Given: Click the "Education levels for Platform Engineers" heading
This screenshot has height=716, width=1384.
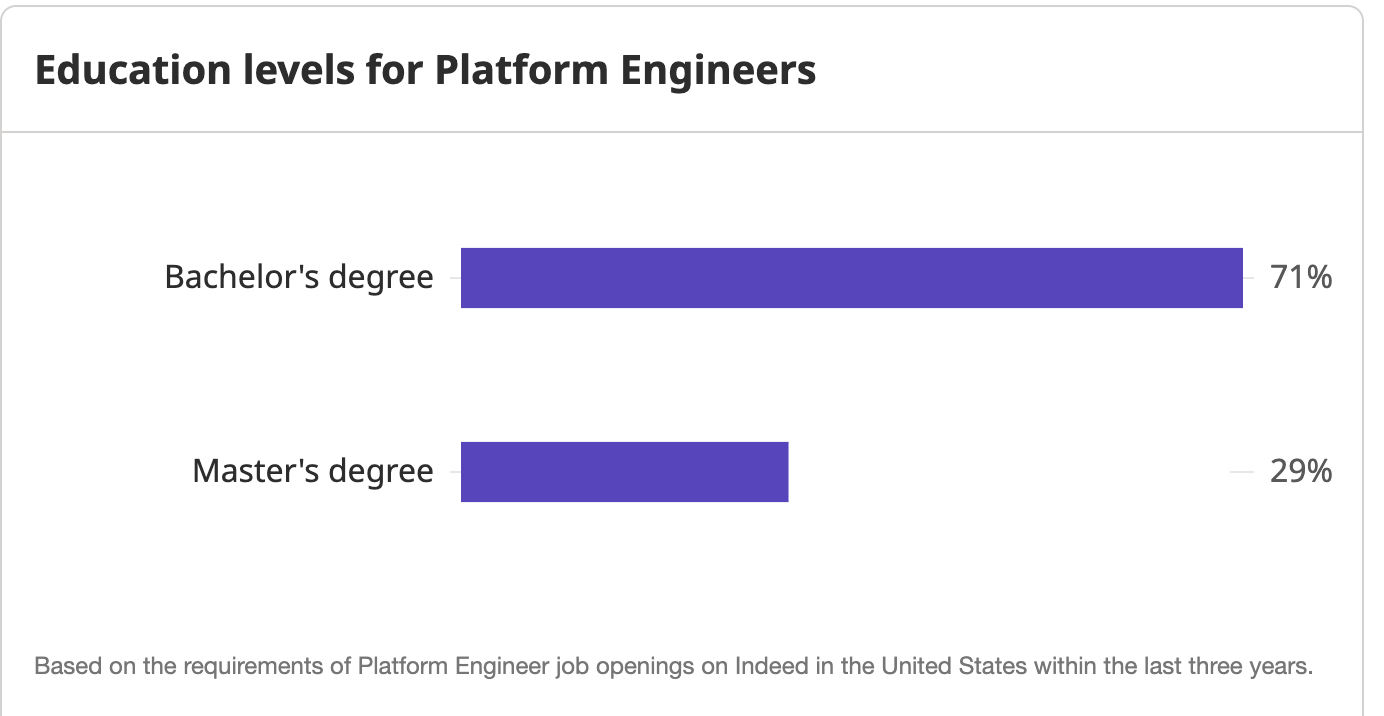Looking at the screenshot, I should (x=425, y=71).
